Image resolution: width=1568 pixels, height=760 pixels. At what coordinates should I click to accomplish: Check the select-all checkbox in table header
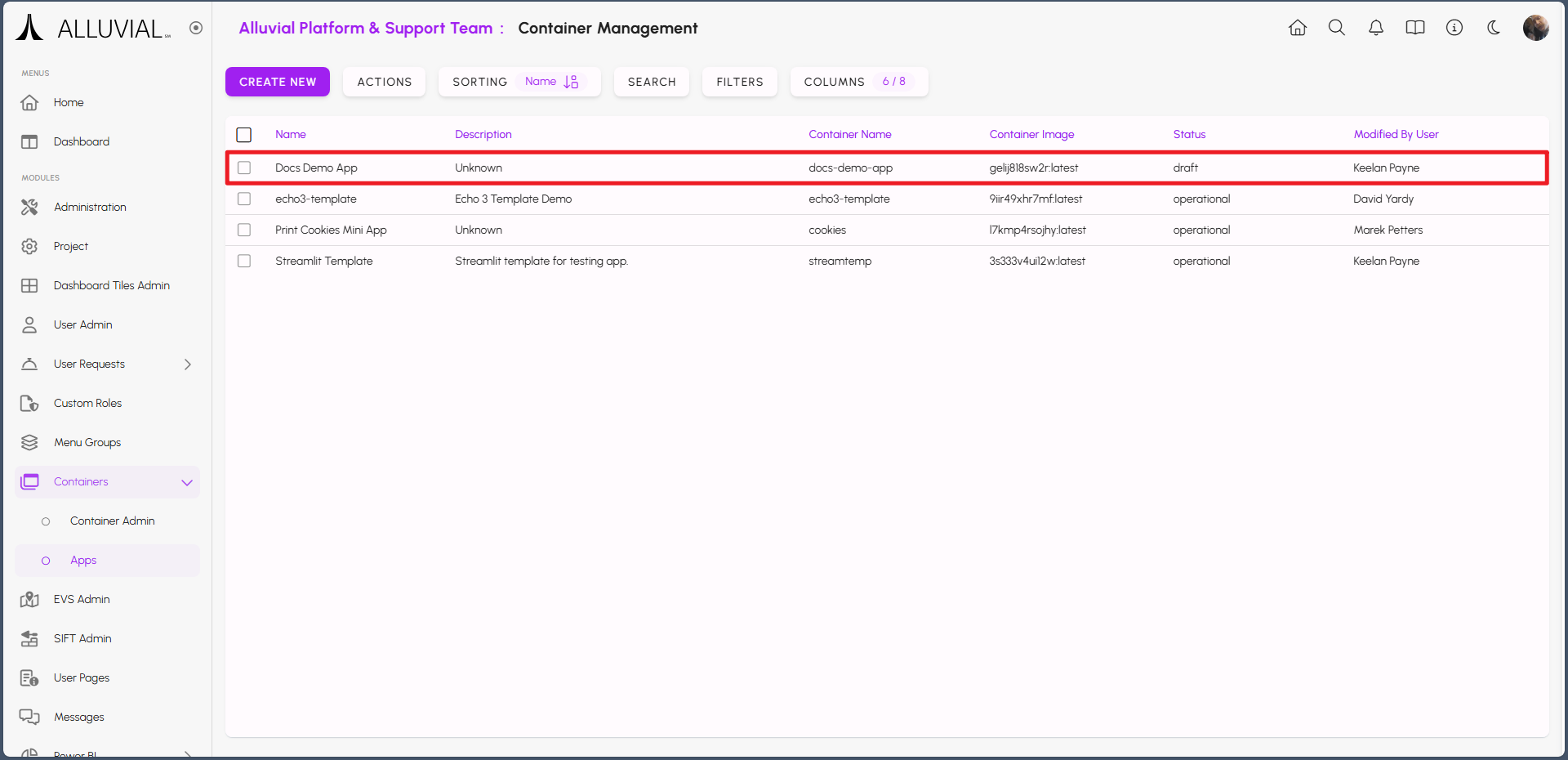(x=244, y=135)
